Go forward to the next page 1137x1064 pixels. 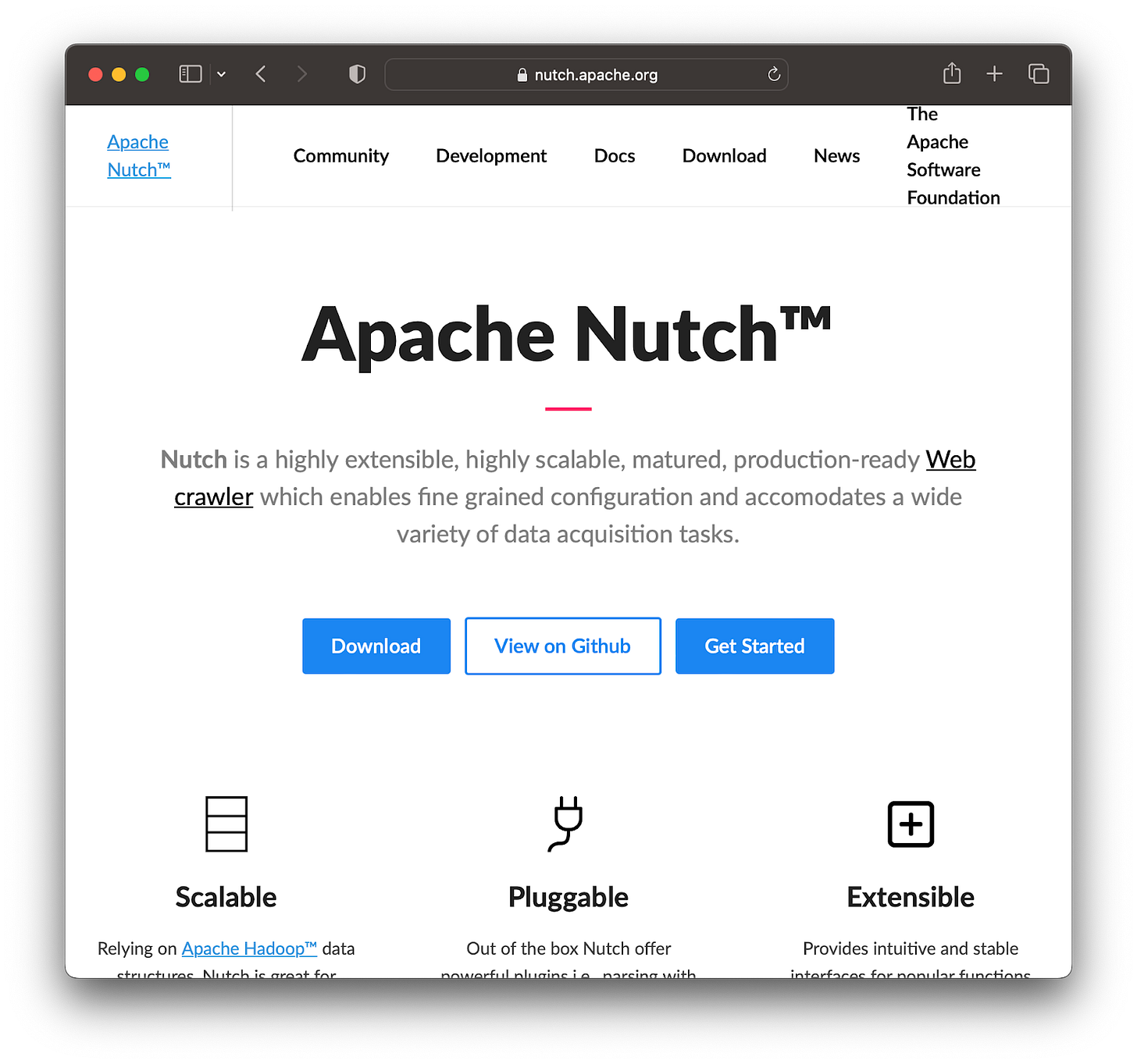click(x=302, y=74)
